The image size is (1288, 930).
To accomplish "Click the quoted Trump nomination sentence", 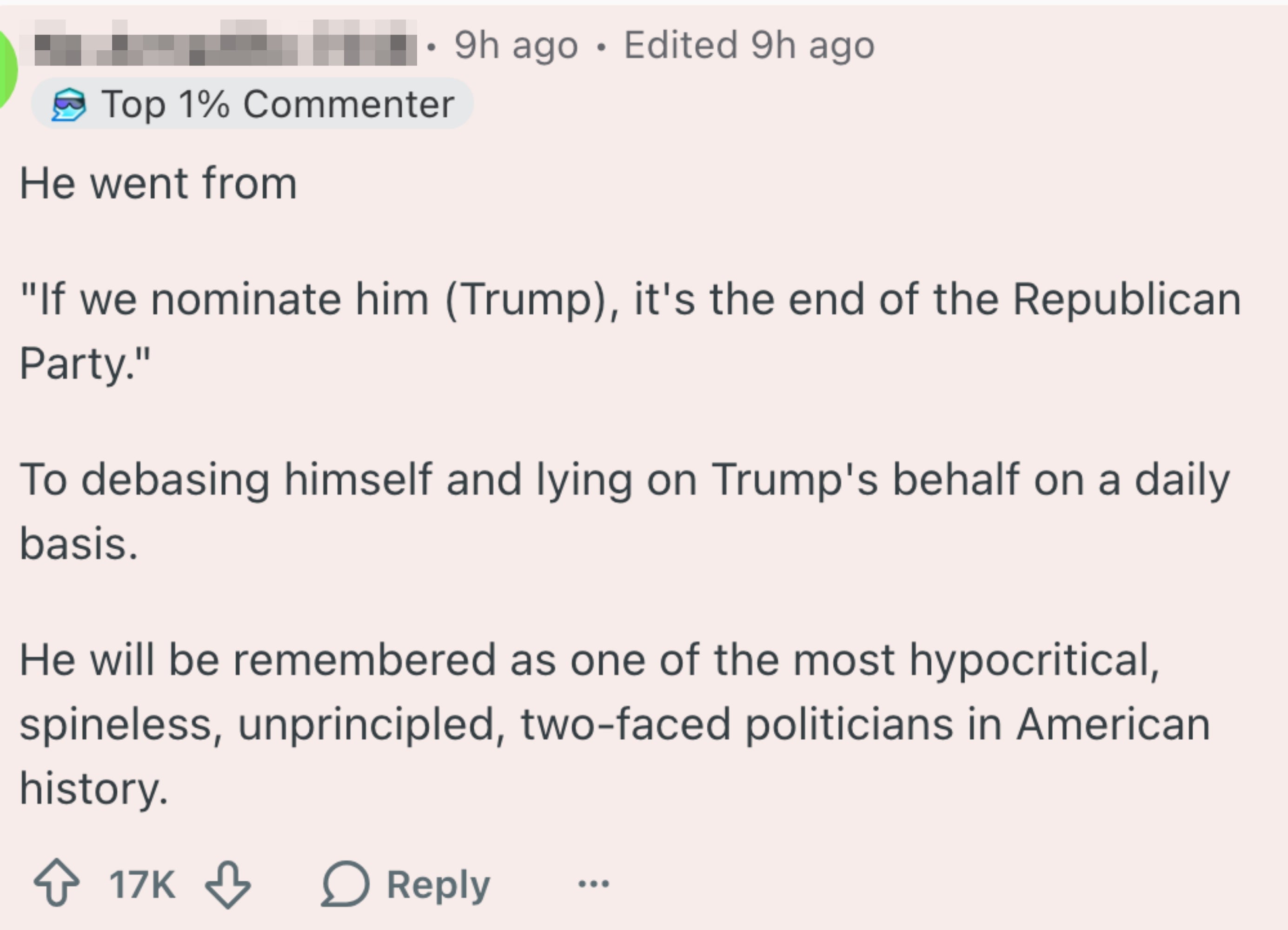I will 631,331.
